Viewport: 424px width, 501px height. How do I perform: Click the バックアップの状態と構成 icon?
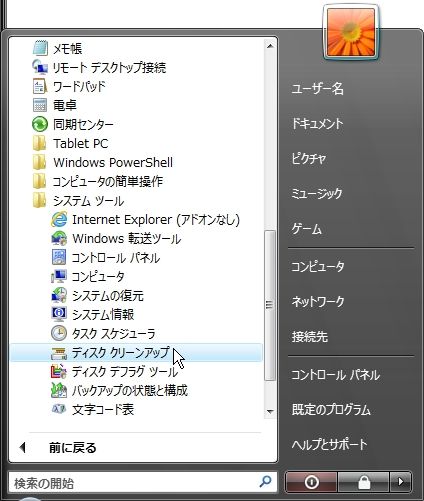click(59, 390)
